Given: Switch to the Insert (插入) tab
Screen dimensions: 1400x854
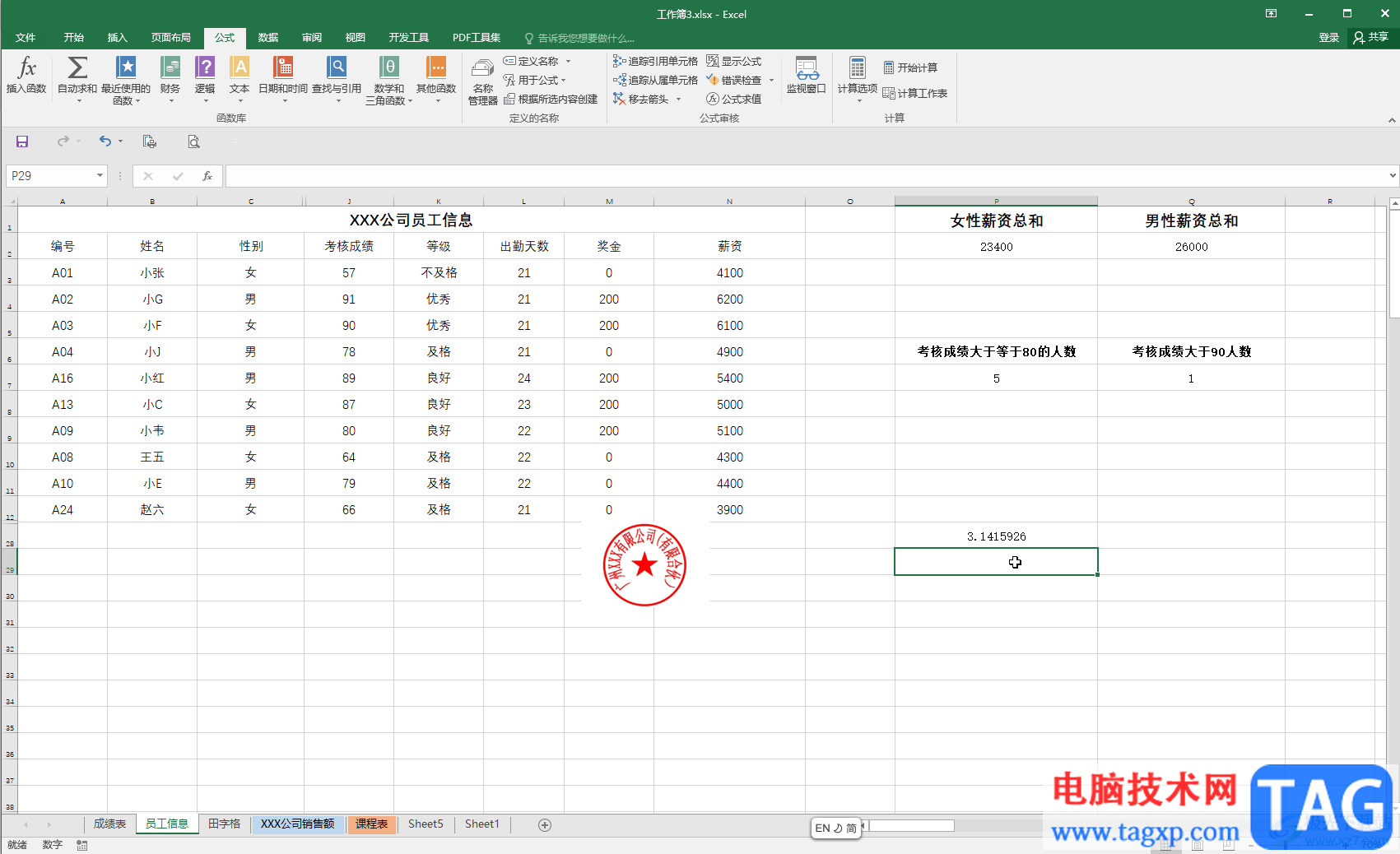Looking at the screenshot, I should click(118, 38).
